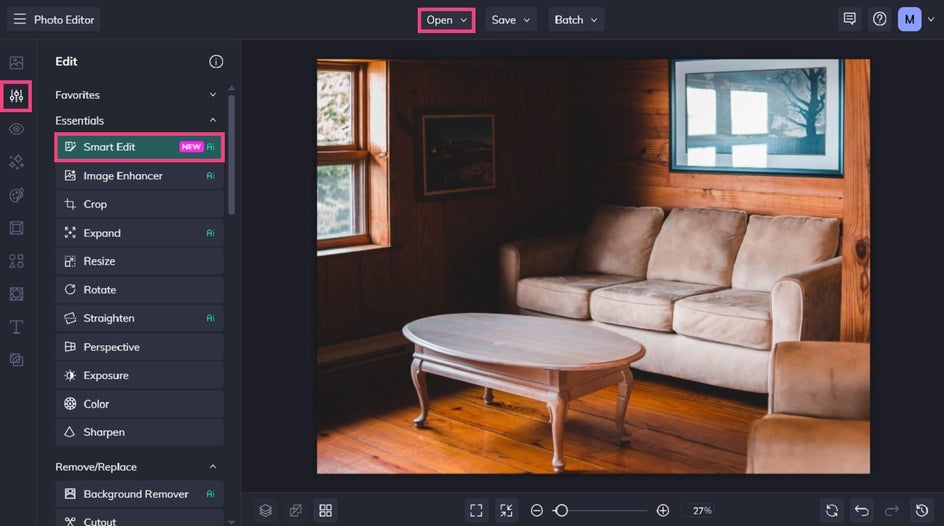Viewport: 944px width, 526px height.
Task: Open the Open dropdown menu
Action: (x=447, y=20)
